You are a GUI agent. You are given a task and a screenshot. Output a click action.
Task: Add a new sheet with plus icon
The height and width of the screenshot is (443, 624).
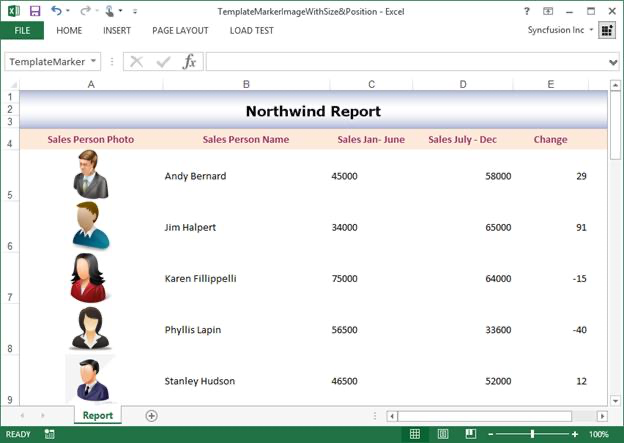[152, 415]
